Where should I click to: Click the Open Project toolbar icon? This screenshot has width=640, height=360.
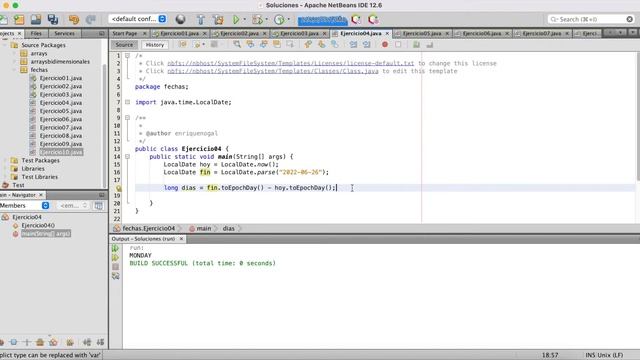point(36,19)
